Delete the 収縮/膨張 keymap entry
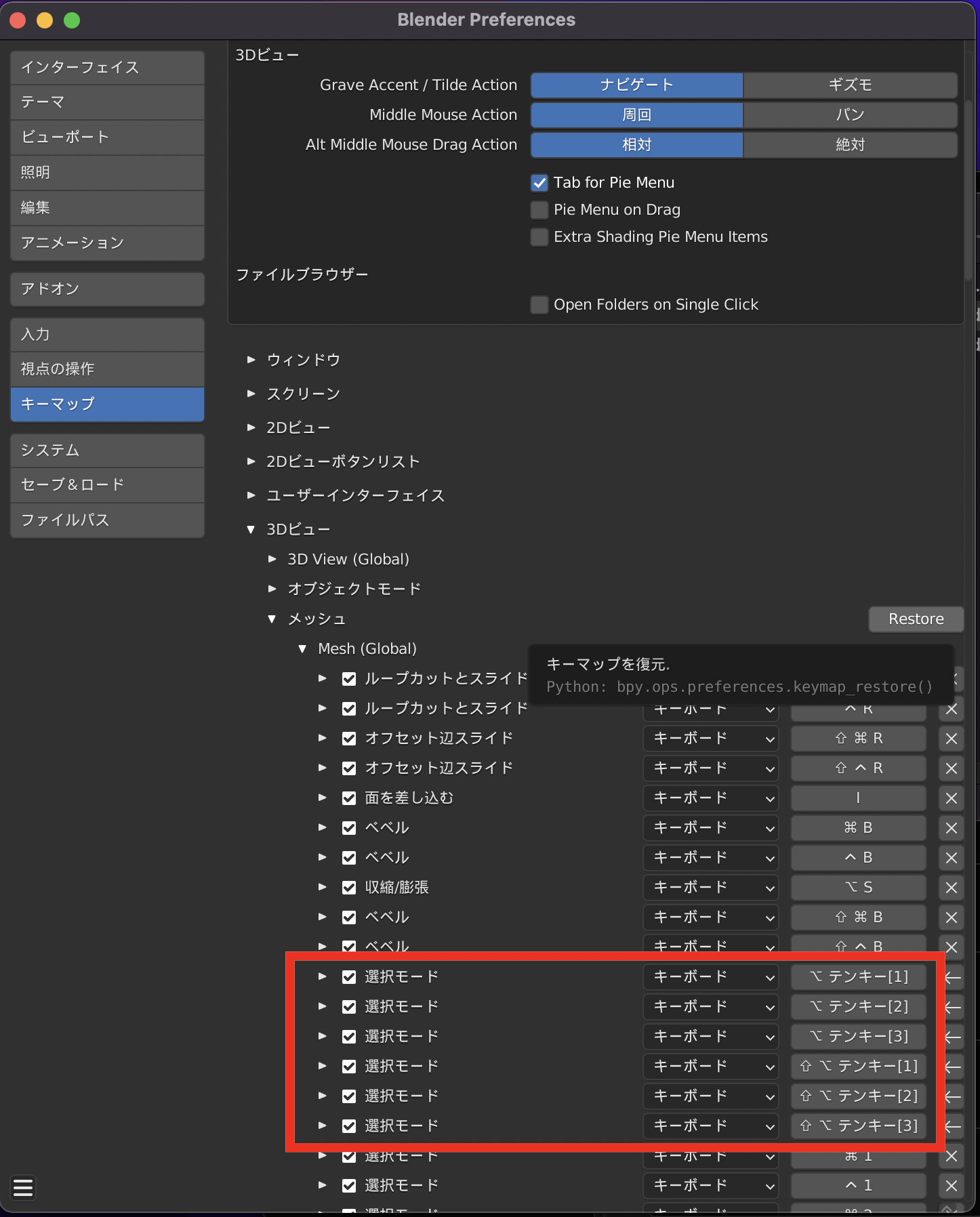 [951, 888]
